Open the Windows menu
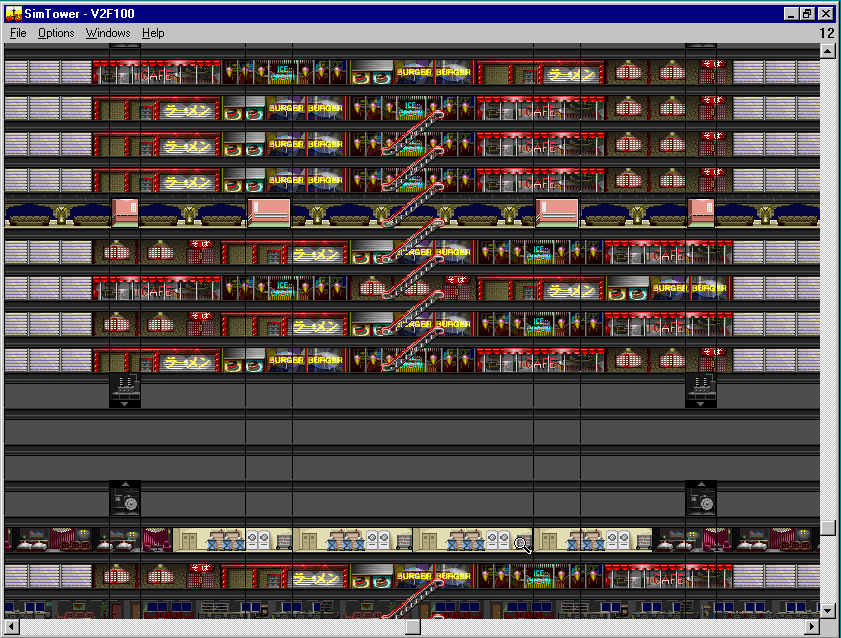841x638 pixels. coord(107,33)
